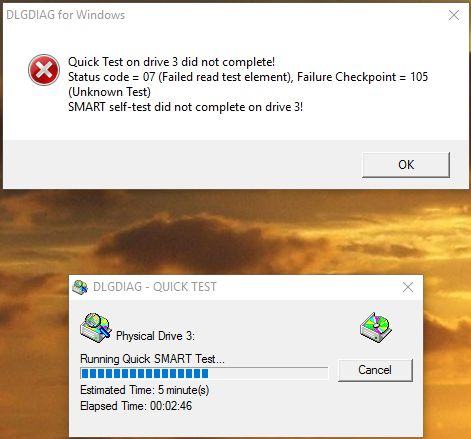Click the 'Estimated Time: 5 minute(s)' text
The width and height of the screenshot is (471, 439).
pos(145,390)
